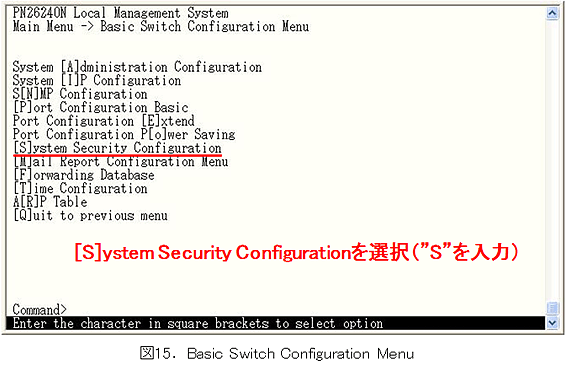This screenshot has height=370, width=566.
Task: Click the black status bar help text
Action: click(198, 323)
